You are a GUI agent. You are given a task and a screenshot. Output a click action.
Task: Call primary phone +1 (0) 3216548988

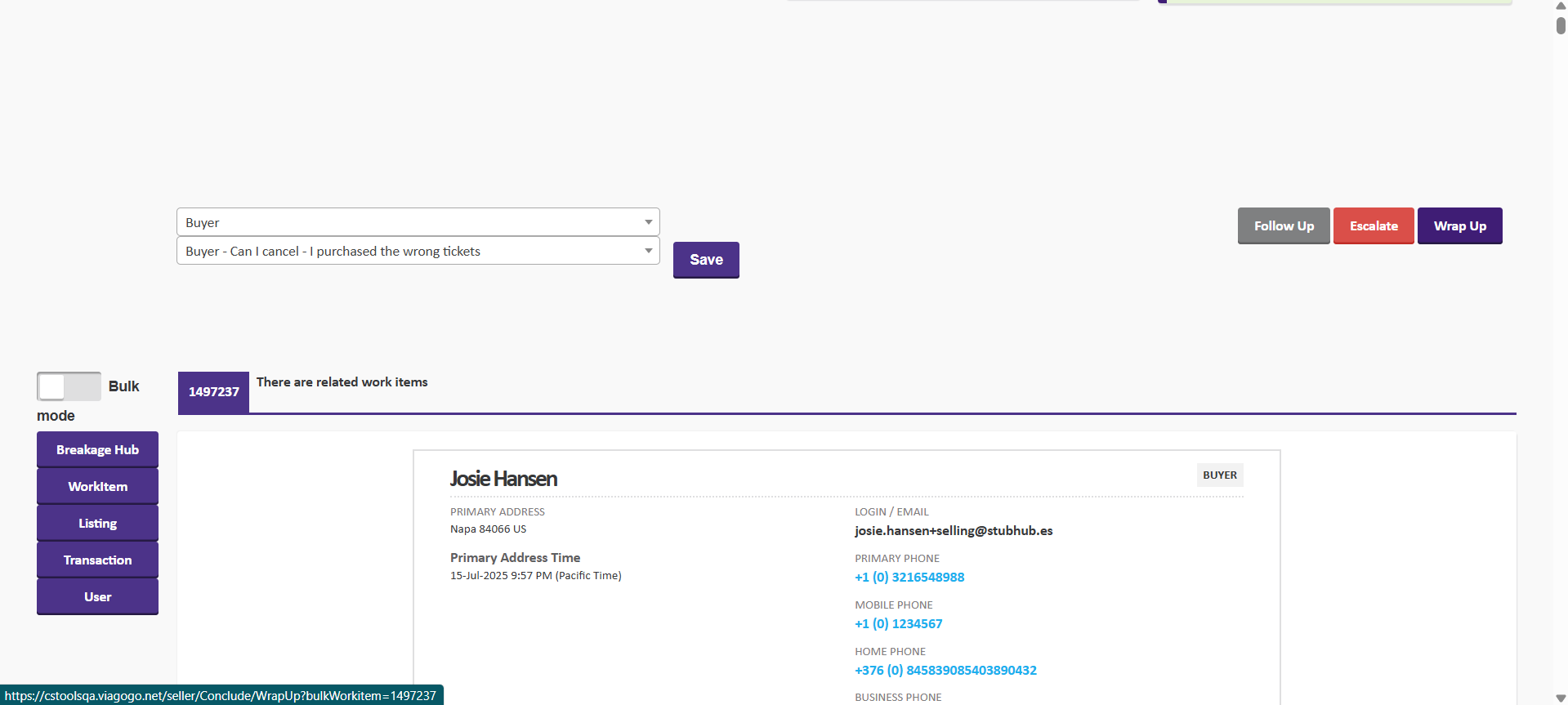[909, 578]
